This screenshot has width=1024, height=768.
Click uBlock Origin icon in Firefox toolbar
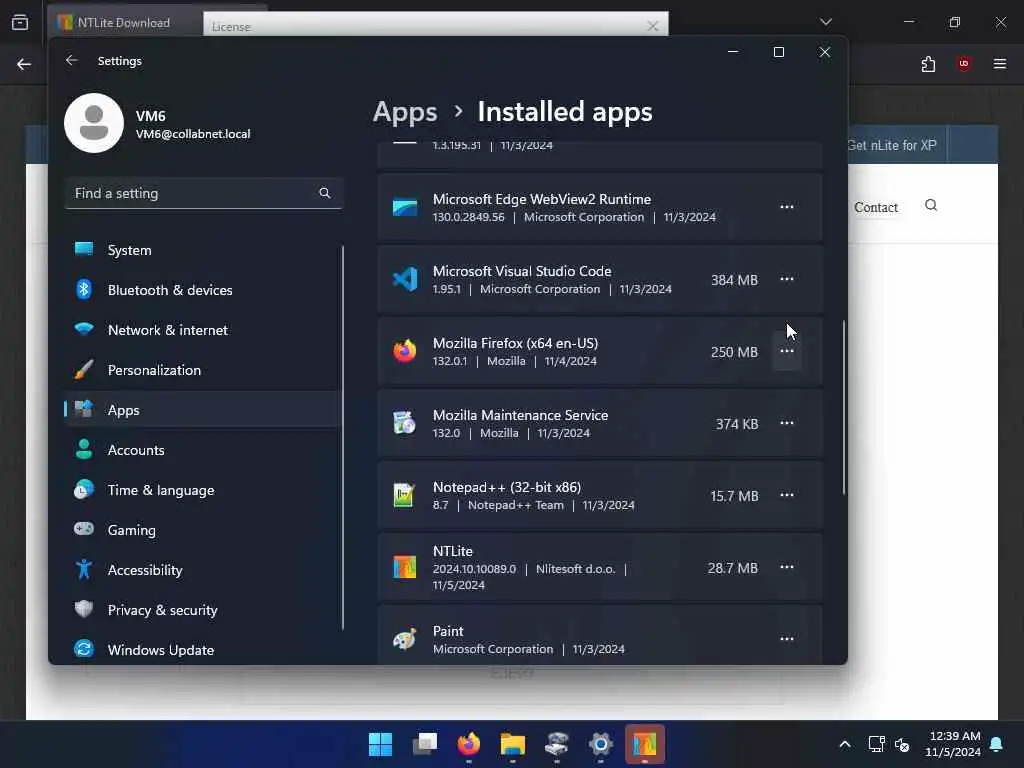point(964,64)
